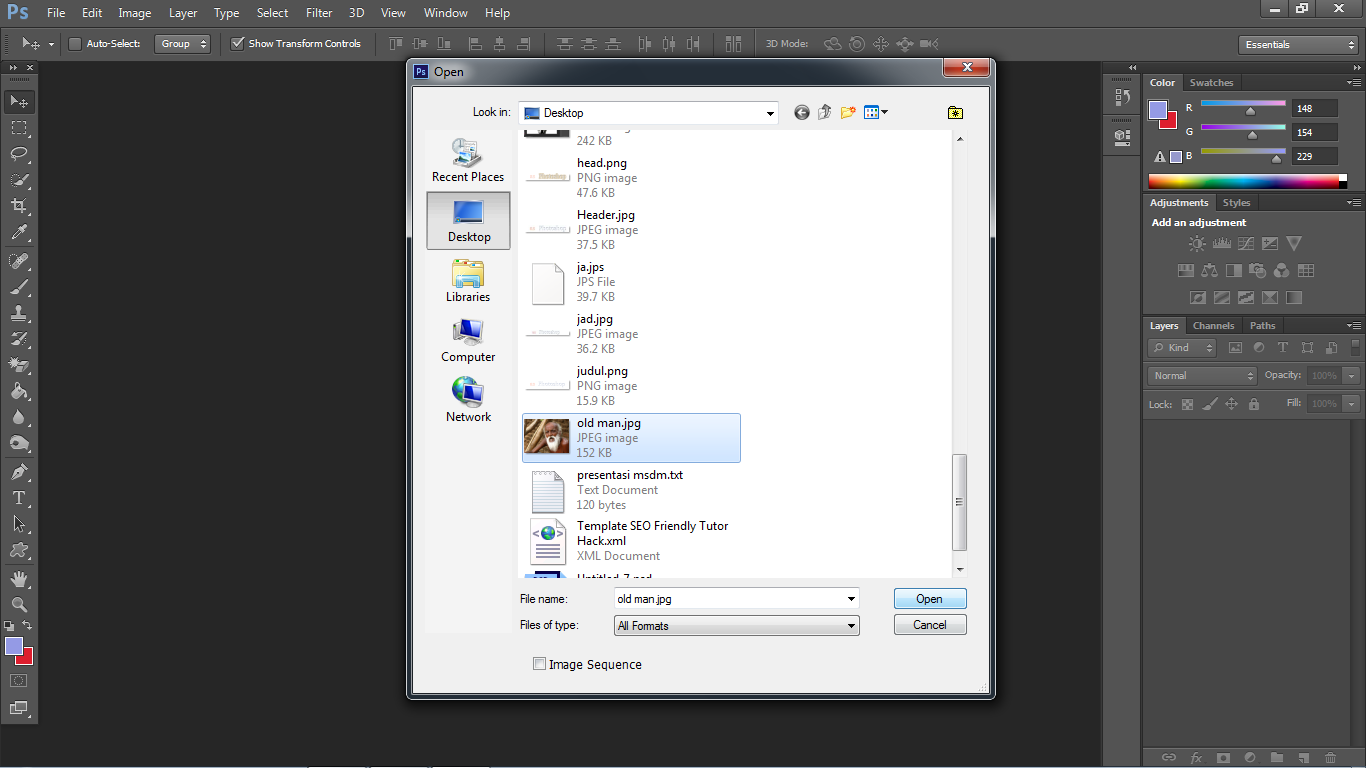Select the Lasso tool
Image resolution: width=1366 pixels, height=768 pixels.
[19, 154]
